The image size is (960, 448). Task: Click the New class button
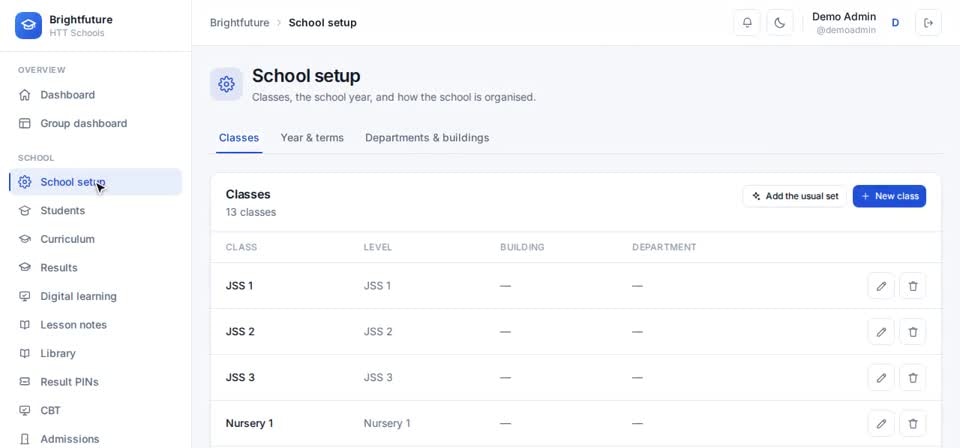[x=889, y=196]
